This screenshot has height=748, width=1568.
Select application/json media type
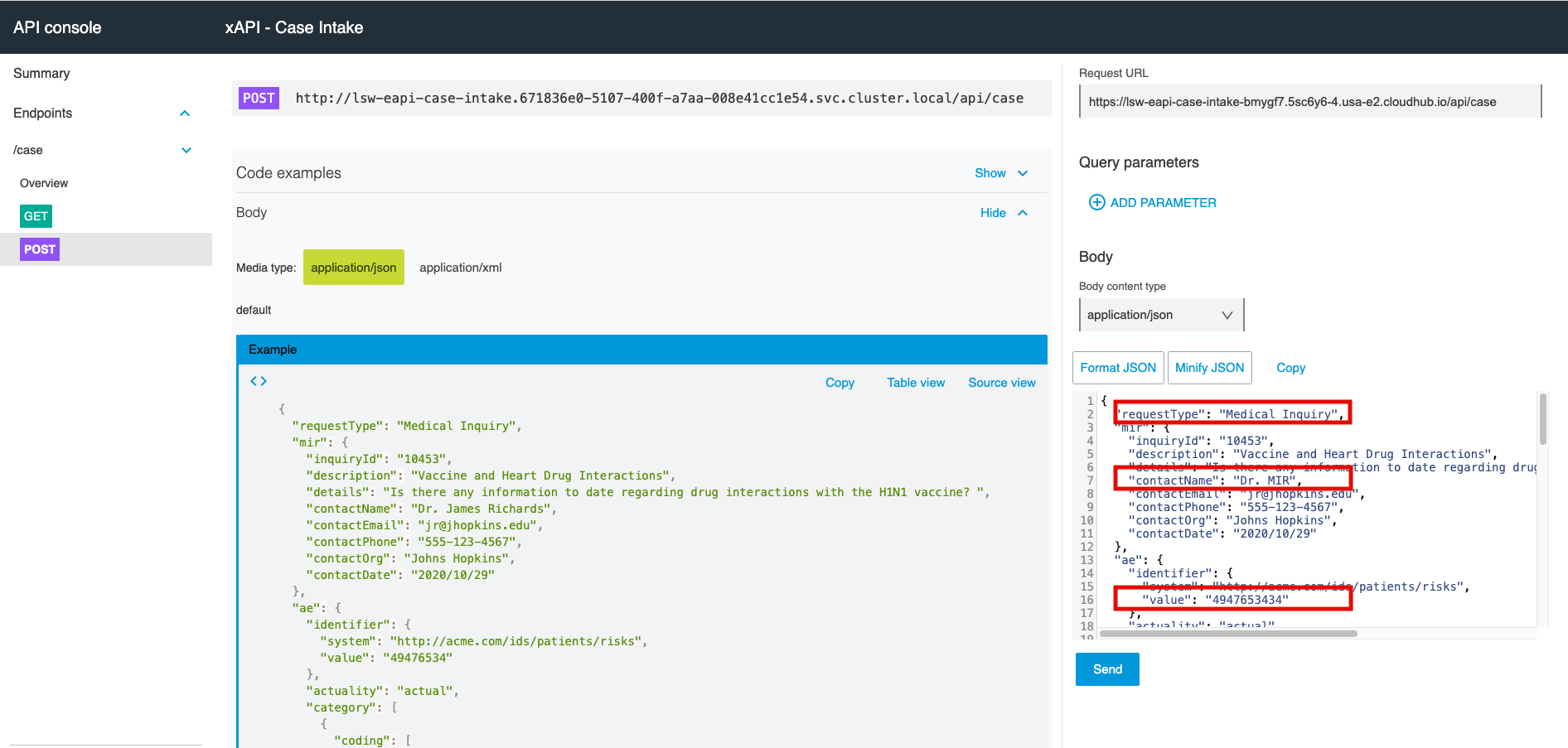point(354,268)
